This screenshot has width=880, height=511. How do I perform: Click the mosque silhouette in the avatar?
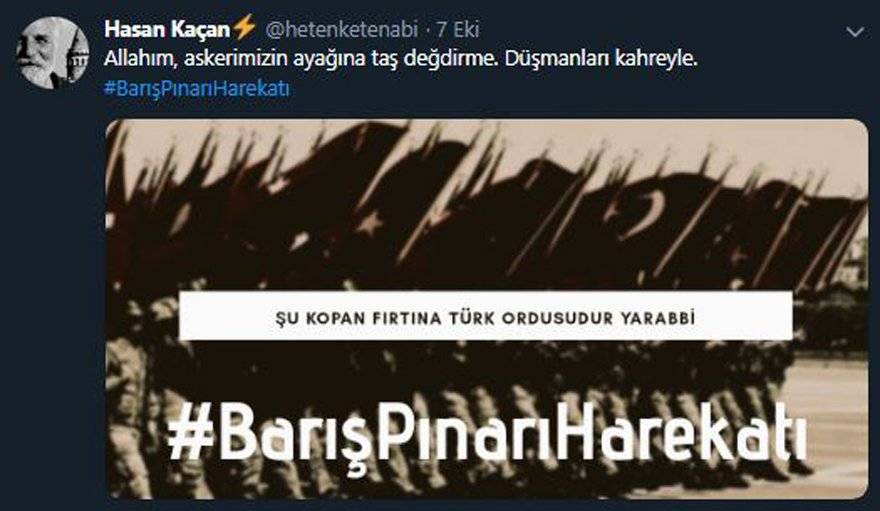coord(77,58)
